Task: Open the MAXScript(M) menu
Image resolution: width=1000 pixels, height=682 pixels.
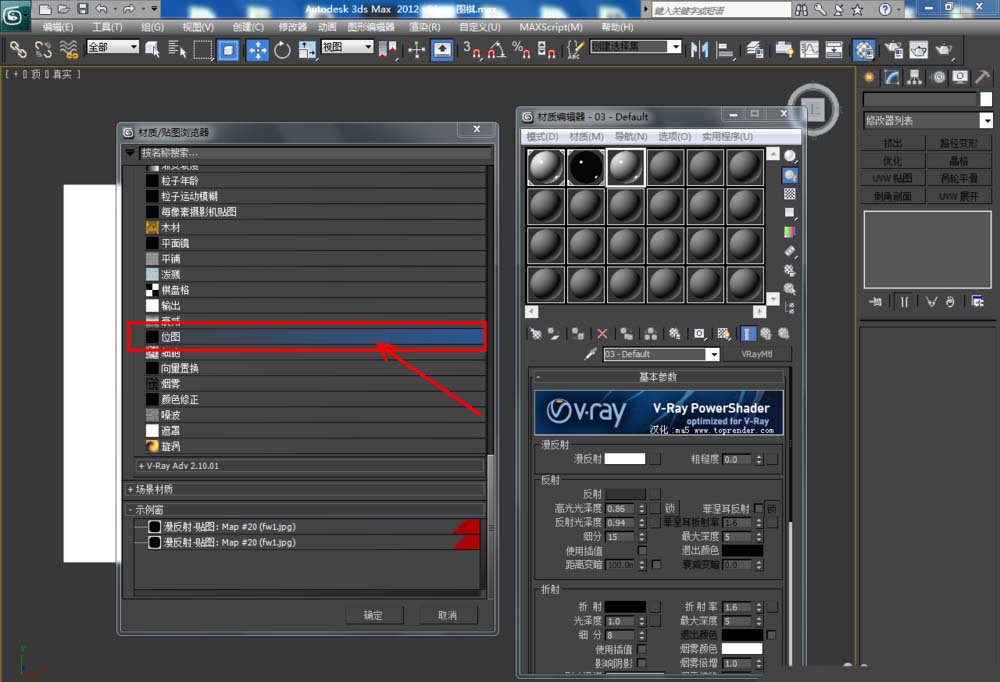Action: 551,27
